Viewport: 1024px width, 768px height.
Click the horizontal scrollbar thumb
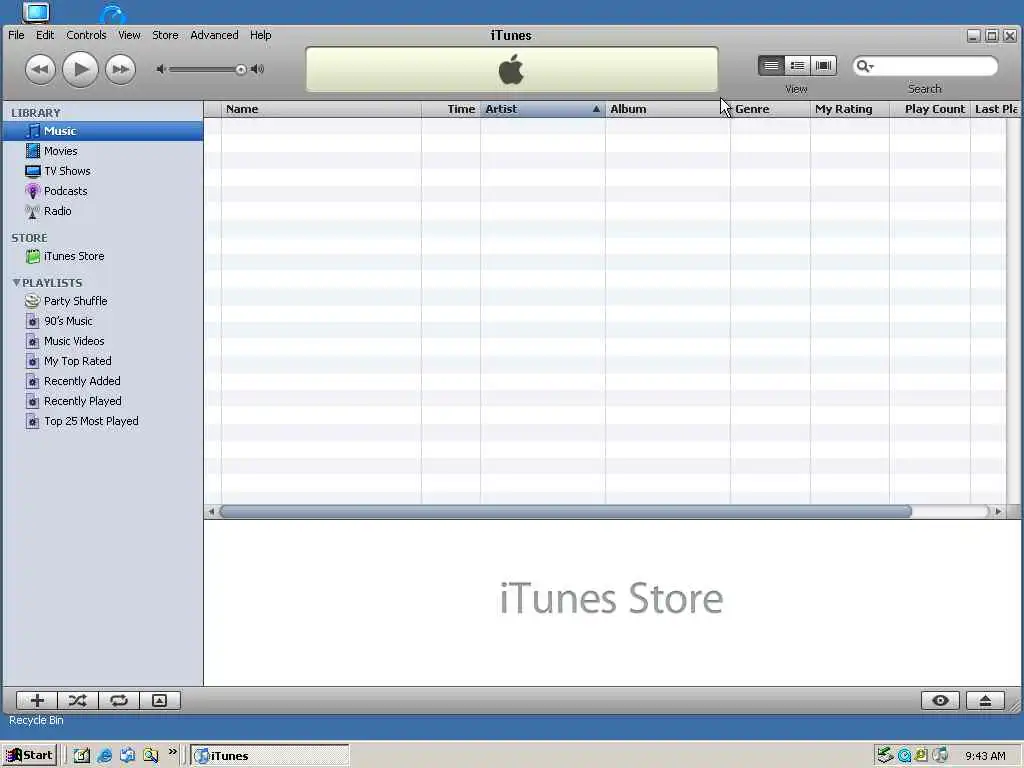coord(566,512)
